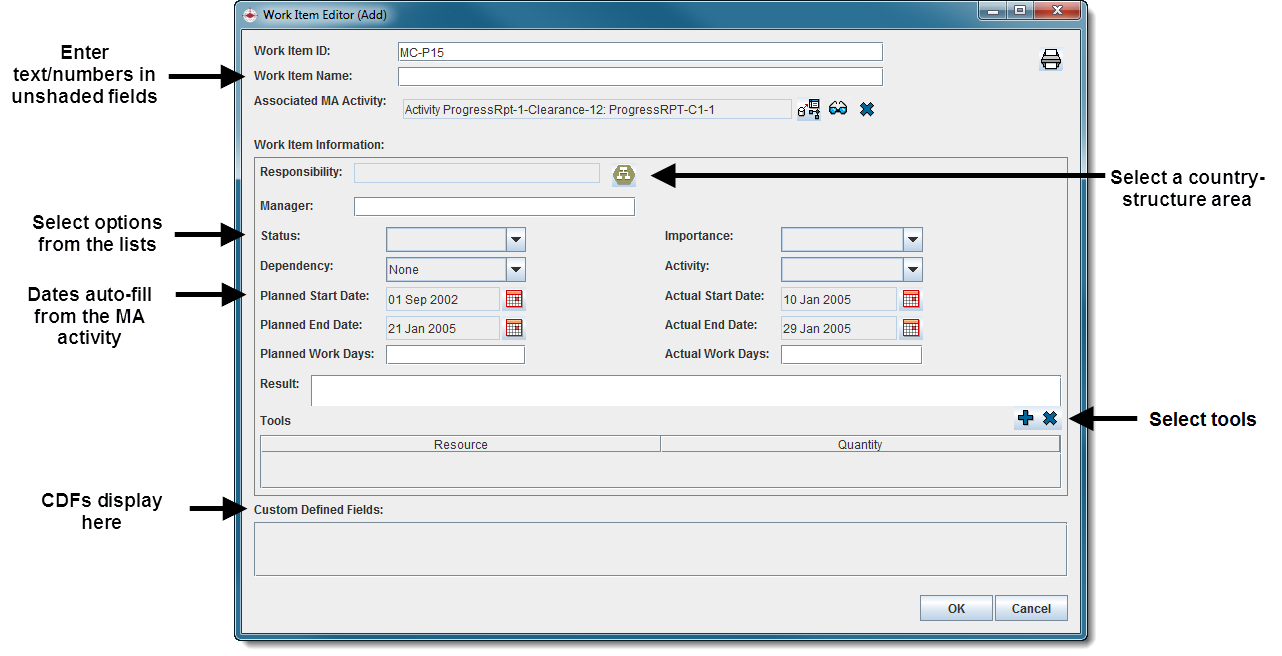Sort tools by the Resource column header
The height and width of the screenshot is (656, 1282).
(460, 444)
